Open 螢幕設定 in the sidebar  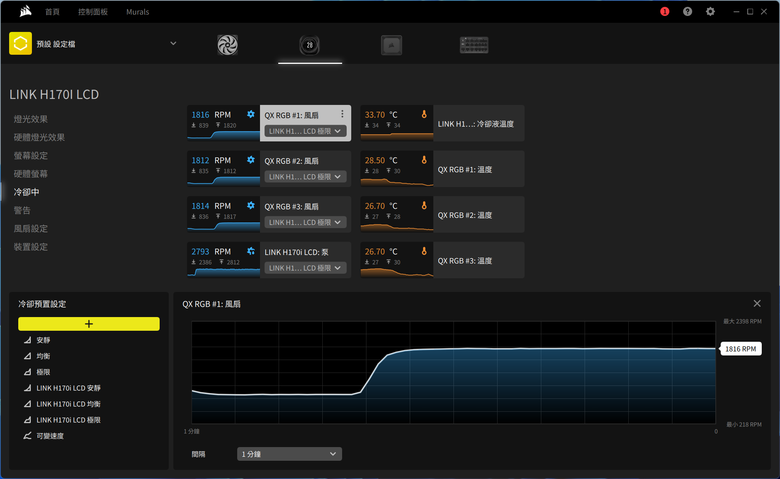[31, 156]
